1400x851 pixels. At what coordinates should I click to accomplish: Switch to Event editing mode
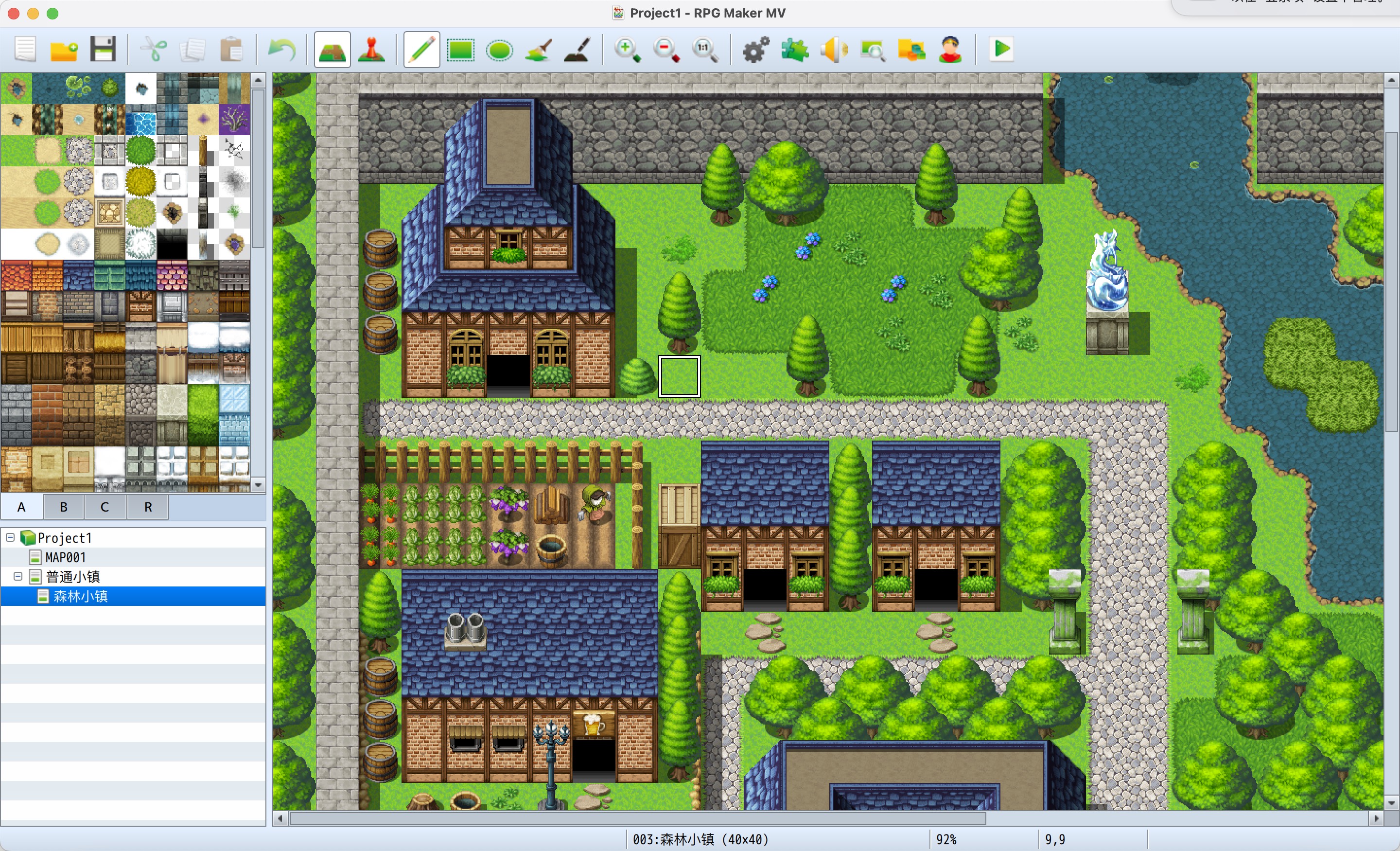(371, 50)
